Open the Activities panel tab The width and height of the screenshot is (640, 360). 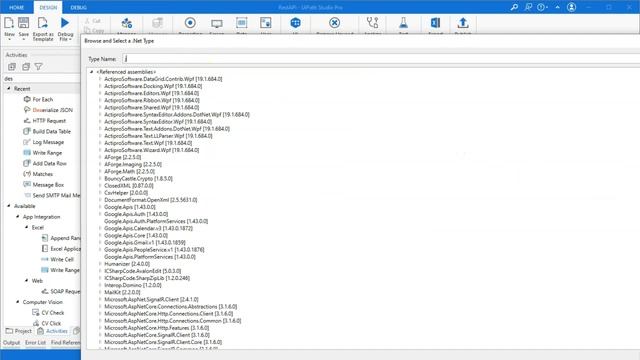(x=53, y=331)
